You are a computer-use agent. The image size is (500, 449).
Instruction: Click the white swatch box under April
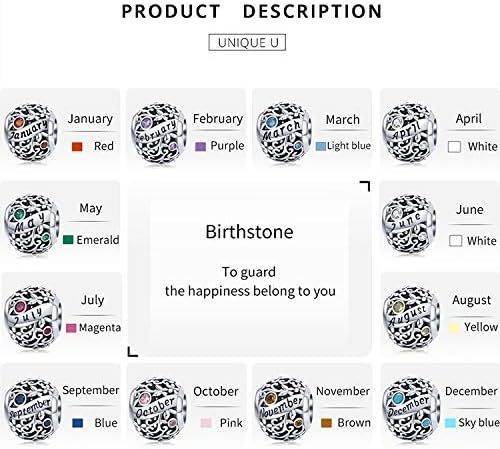coord(454,147)
